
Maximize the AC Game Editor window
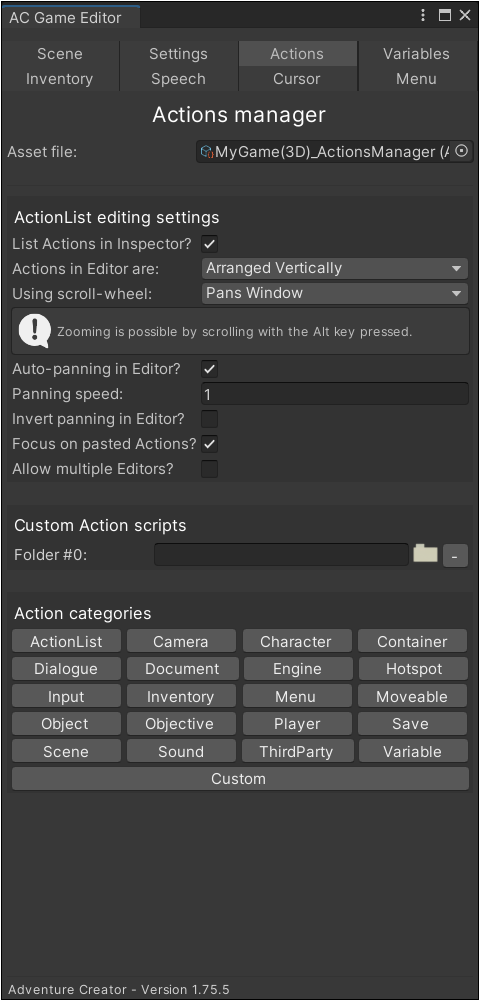(444, 15)
